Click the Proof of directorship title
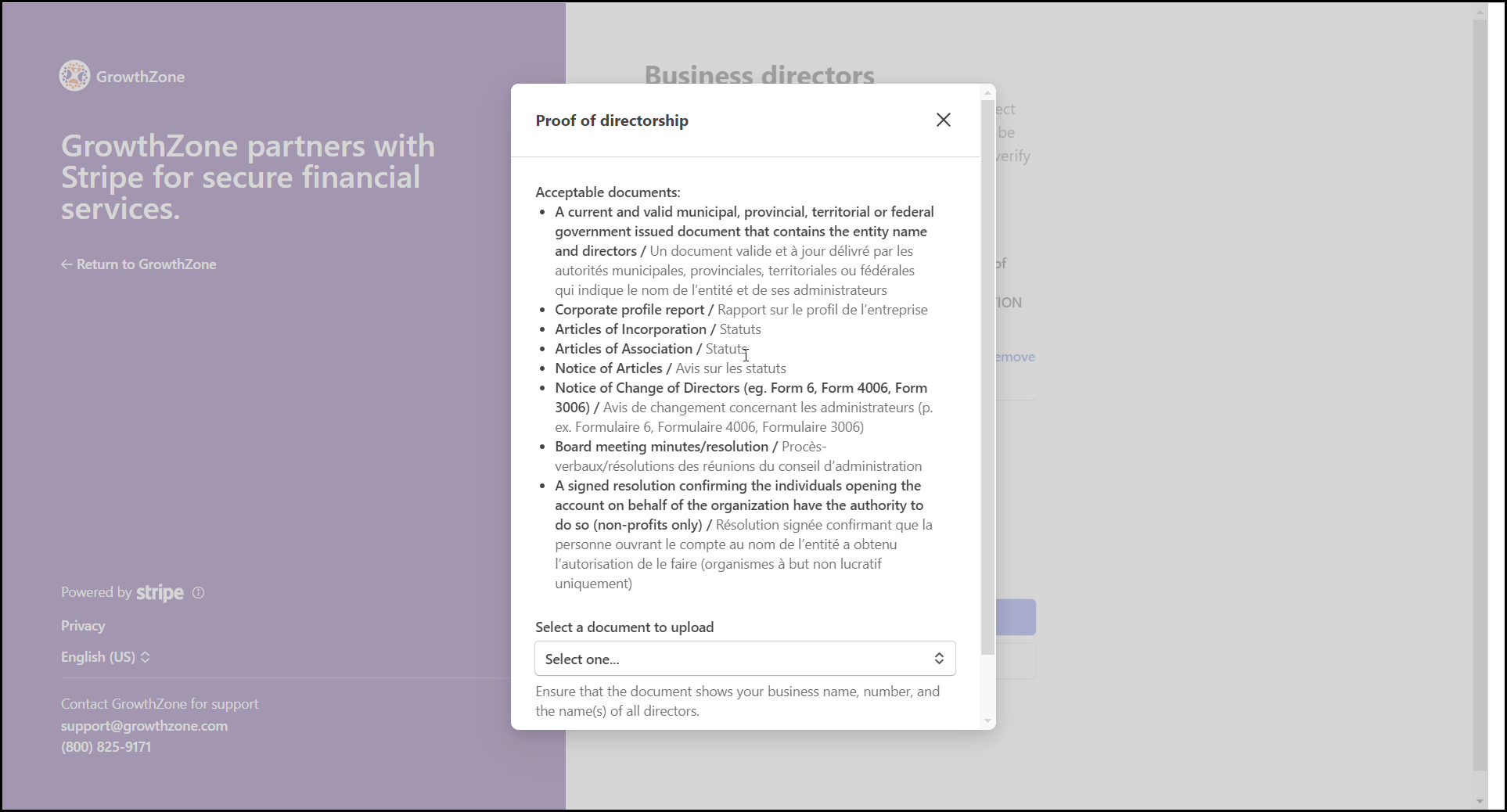Viewport: 1507px width, 812px height. coord(612,120)
